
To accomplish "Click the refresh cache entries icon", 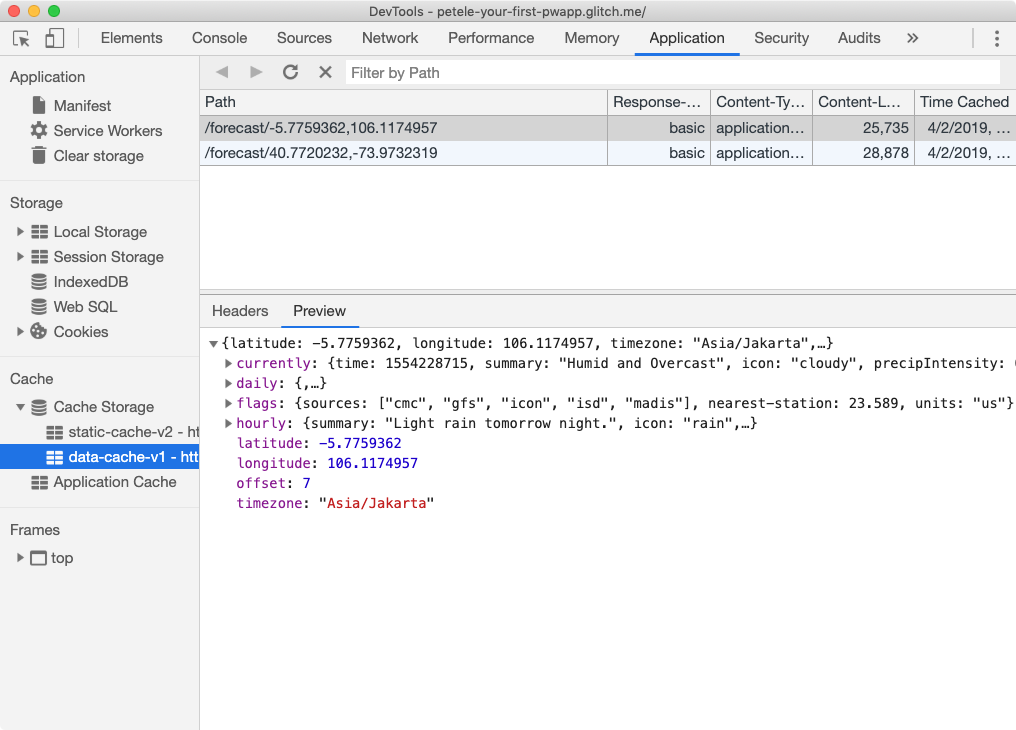I will pos(290,72).
